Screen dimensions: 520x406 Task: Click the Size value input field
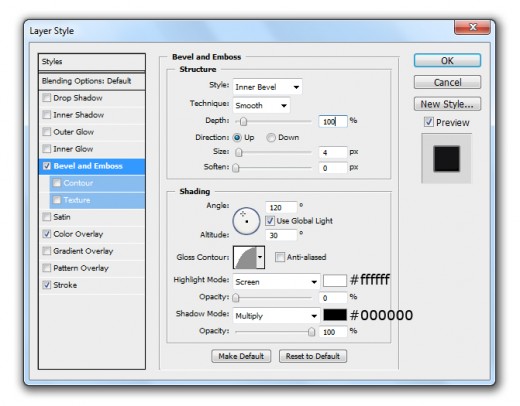pos(333,152)
